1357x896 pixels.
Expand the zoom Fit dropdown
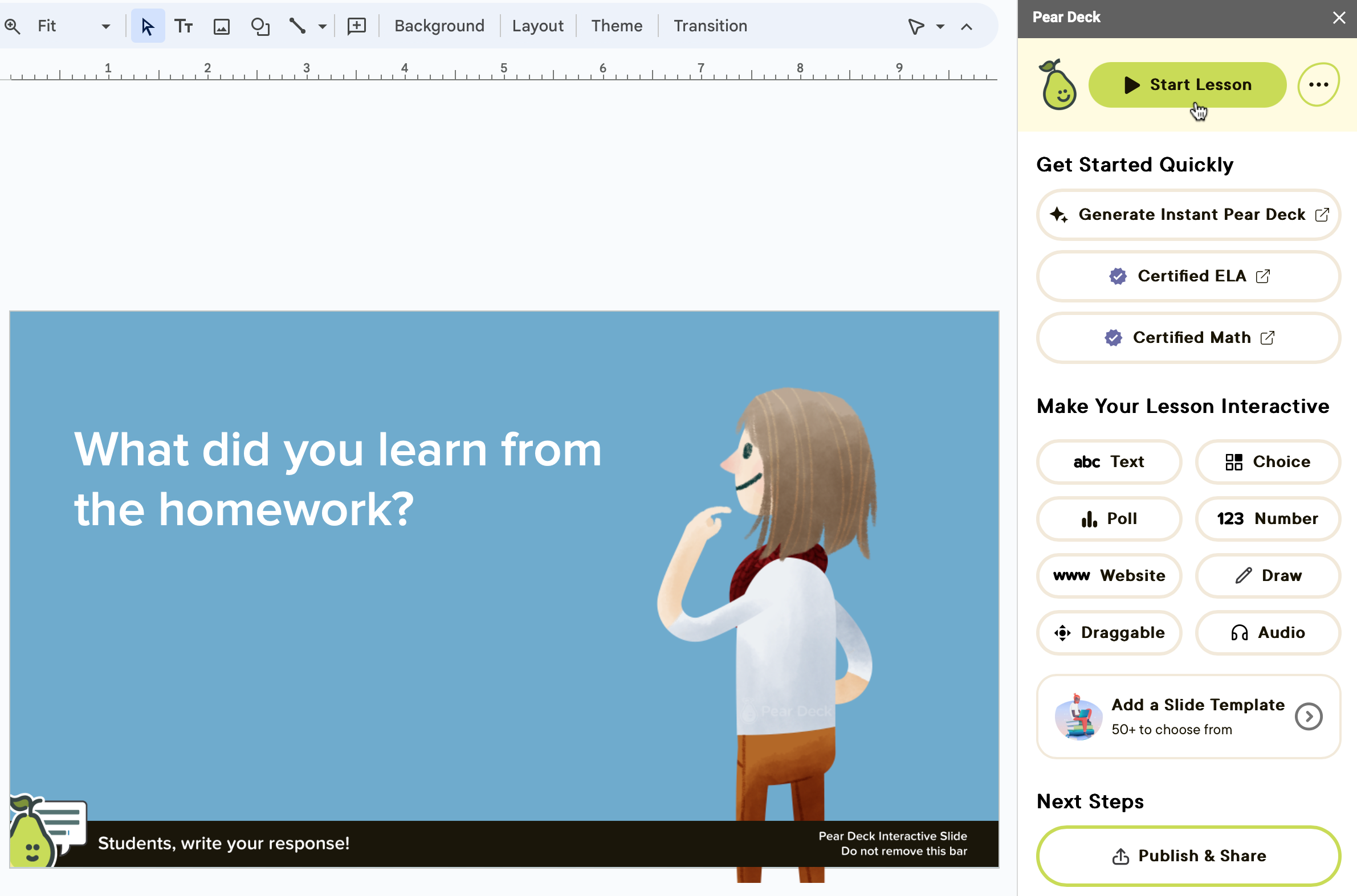pyautogui.click(x=105, y=26)
